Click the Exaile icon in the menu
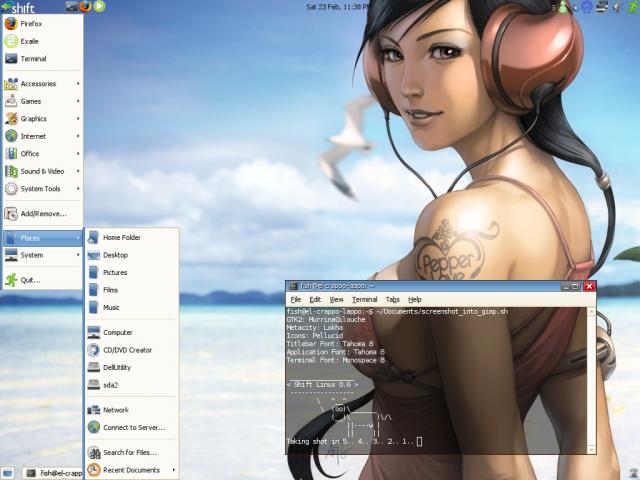 [x=11, y=41]
